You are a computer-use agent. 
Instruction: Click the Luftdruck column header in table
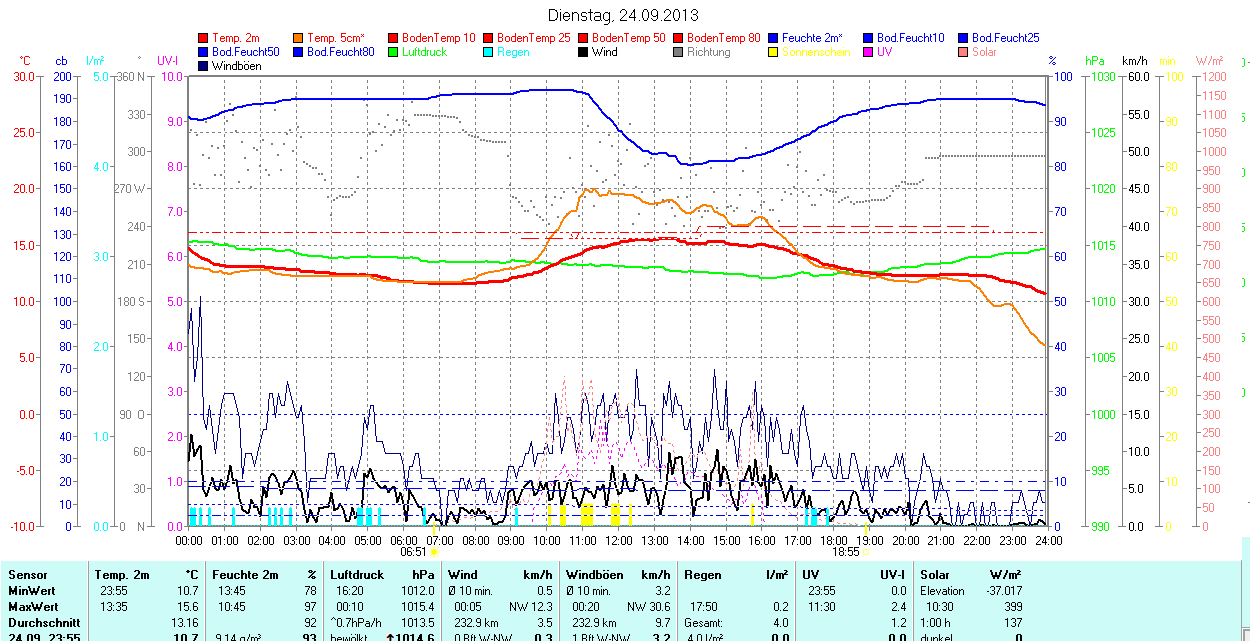(355, 575)
